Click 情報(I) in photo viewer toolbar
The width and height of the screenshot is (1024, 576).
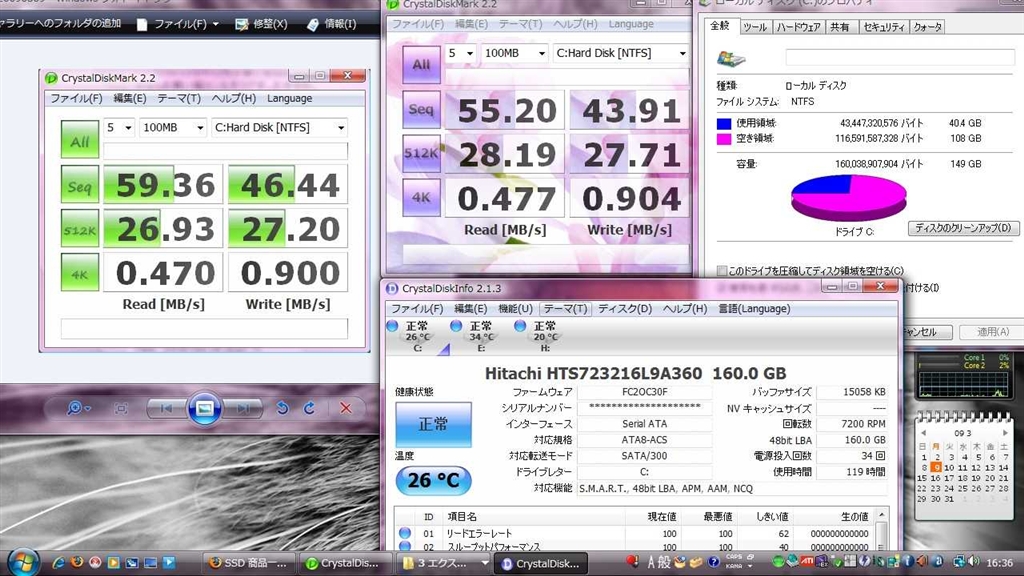(331, 24)
